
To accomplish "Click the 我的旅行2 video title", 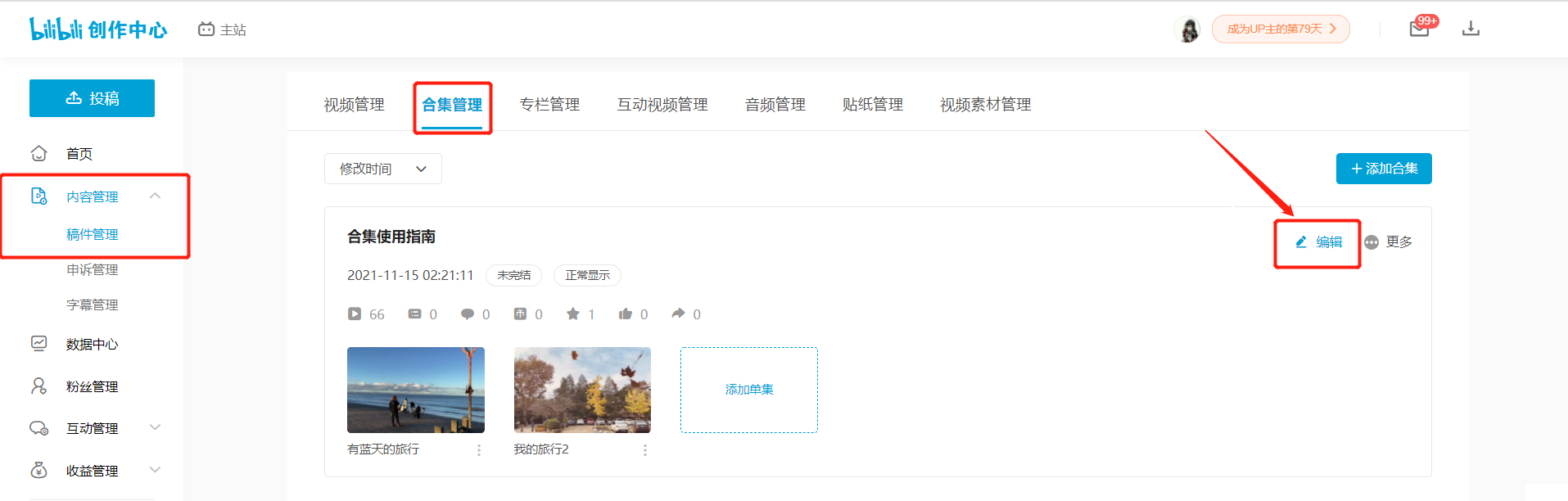I will (541, 449).
